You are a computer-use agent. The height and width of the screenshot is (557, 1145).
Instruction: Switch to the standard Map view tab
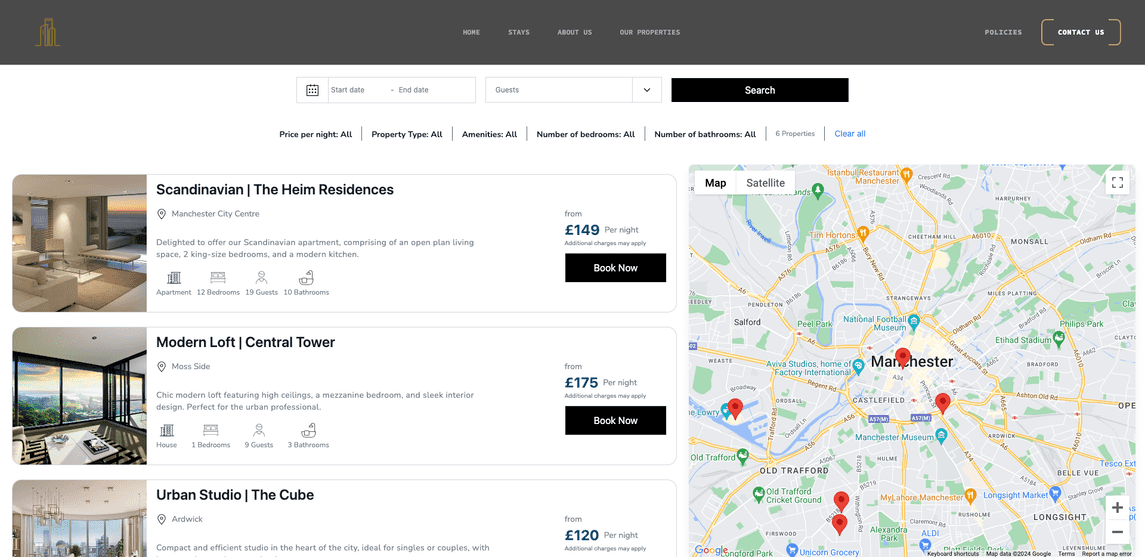pyautogui.click(x=716, y=183)
